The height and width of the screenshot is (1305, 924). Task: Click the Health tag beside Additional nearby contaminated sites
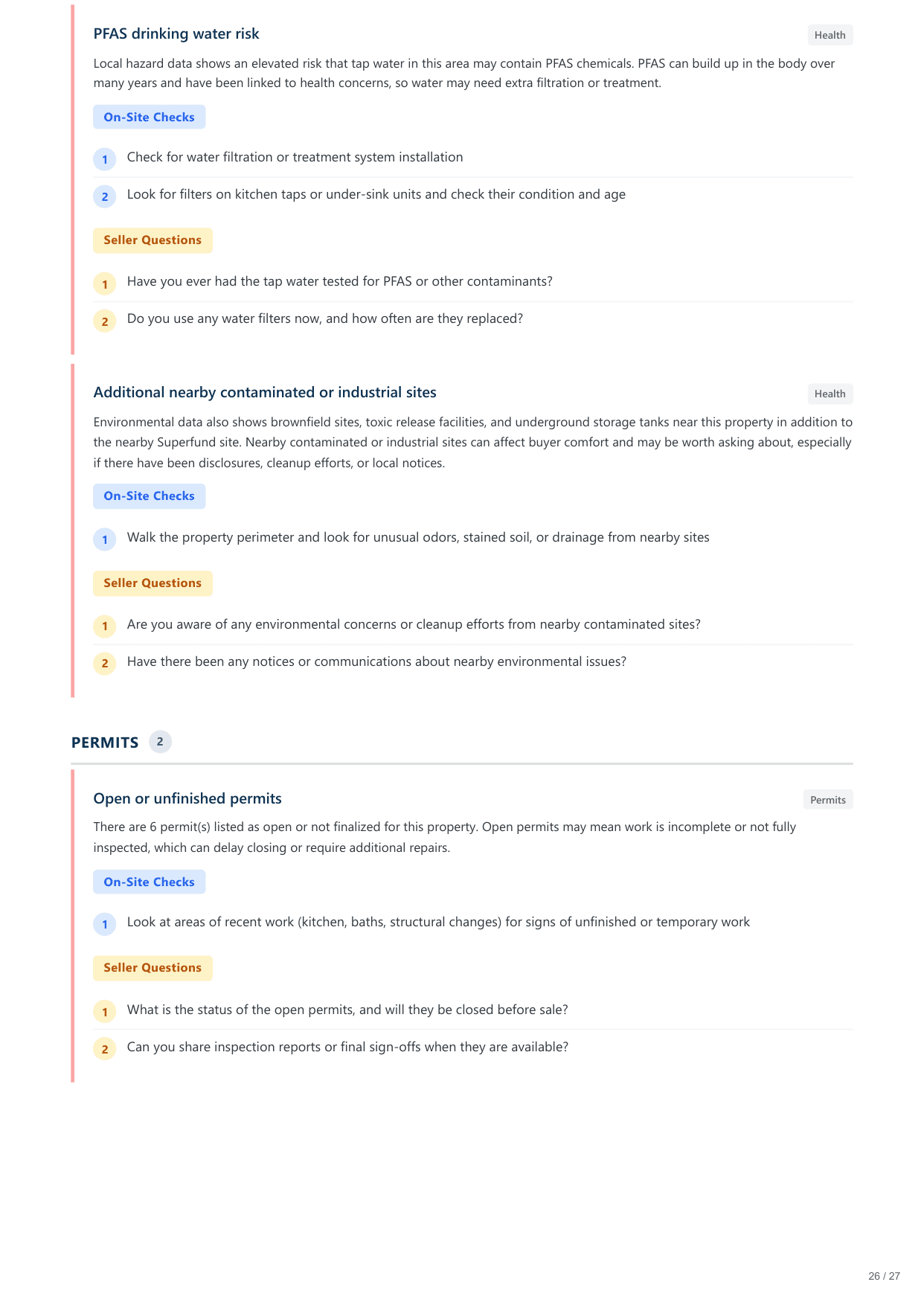[830, 394]
